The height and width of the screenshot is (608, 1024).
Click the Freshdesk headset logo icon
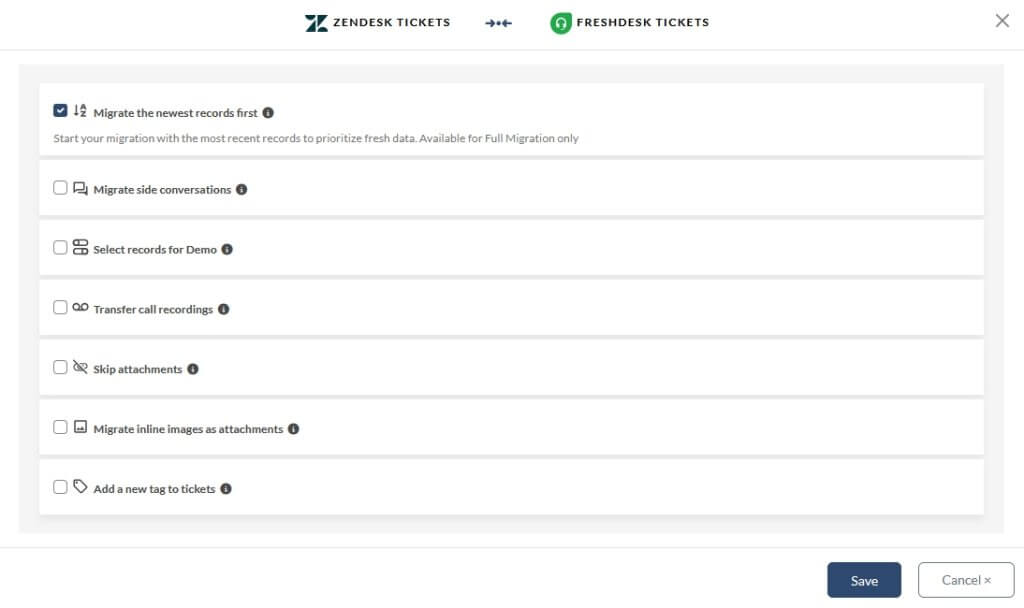(x=561, y=23)
